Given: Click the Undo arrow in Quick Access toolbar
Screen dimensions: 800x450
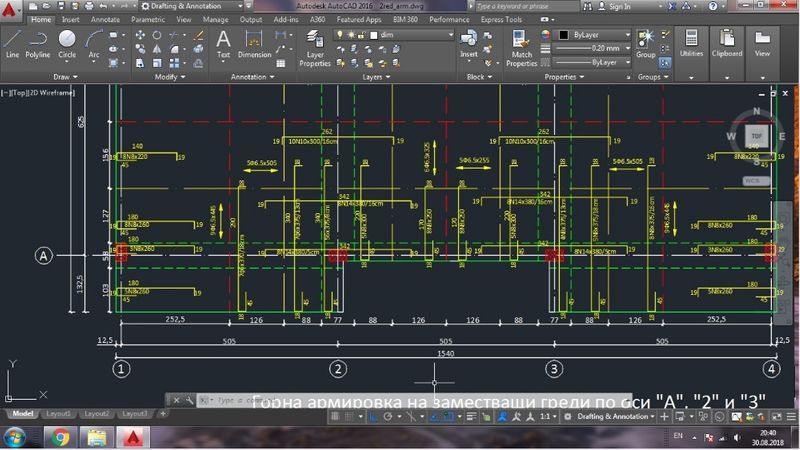Looking at the screenshot, I should pyautogui.click(x=104, y=6).
